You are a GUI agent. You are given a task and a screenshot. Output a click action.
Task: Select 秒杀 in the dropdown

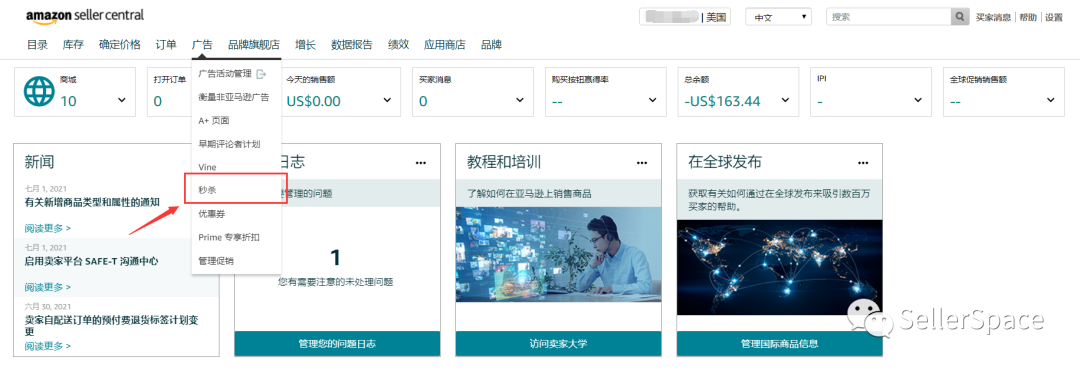(x=207, y=190)
